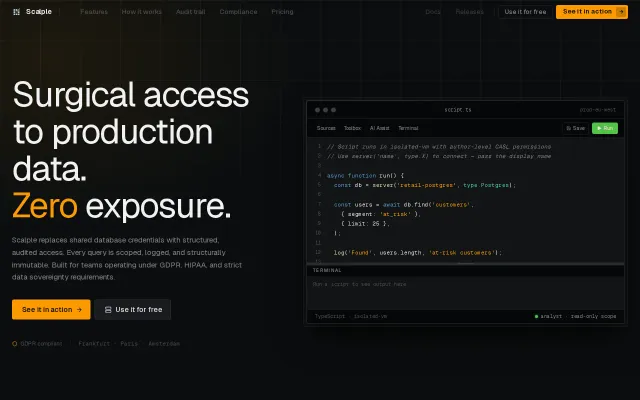Viewport: 640px width, 400px height.
Task: Click the header See it in action button
Action: [591, 12]
